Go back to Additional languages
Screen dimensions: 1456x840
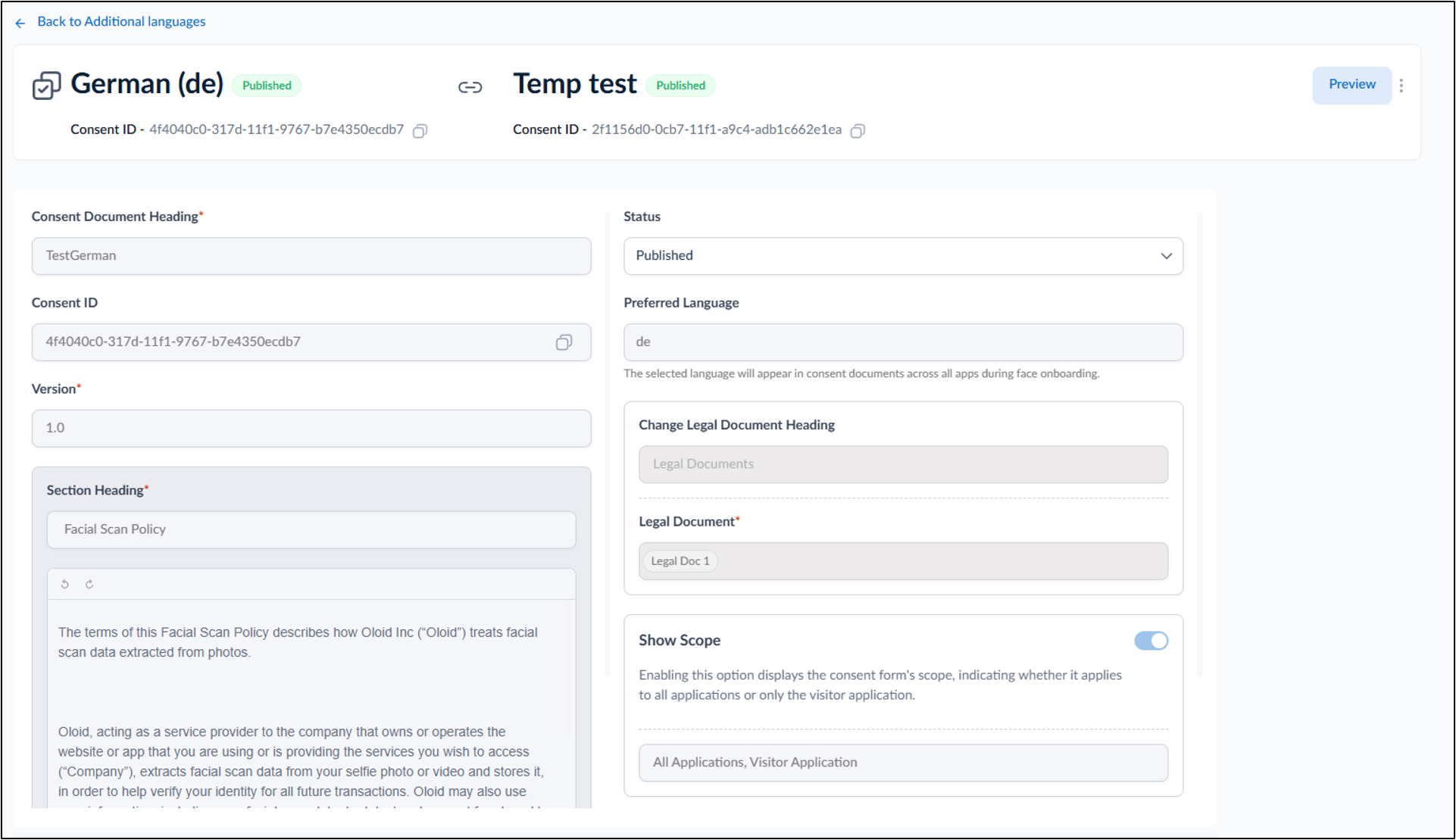tap(121, 22)
